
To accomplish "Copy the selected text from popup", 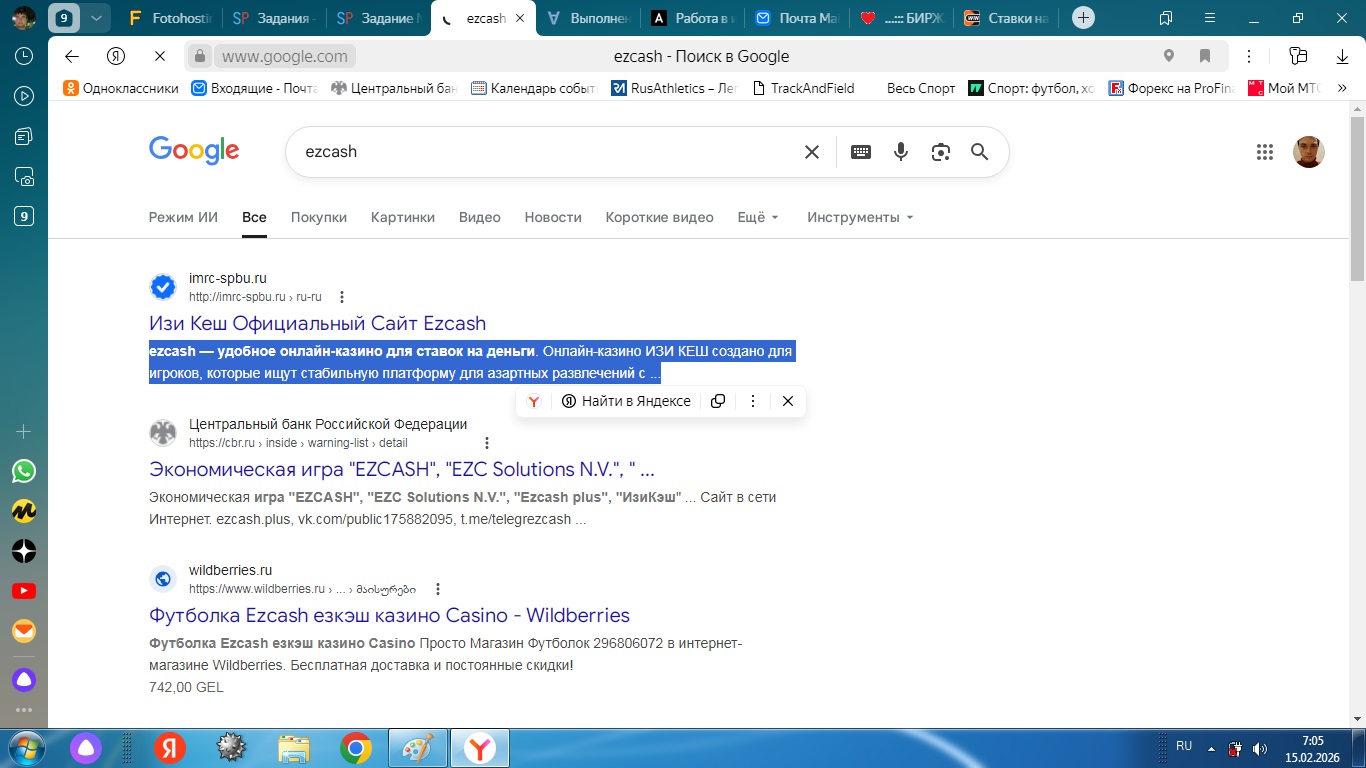I will tap(718, 401).
